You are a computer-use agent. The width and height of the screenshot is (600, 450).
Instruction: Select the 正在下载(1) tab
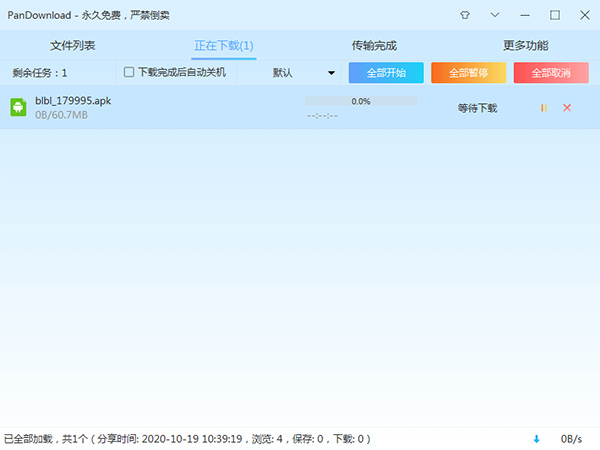[223, 45]
